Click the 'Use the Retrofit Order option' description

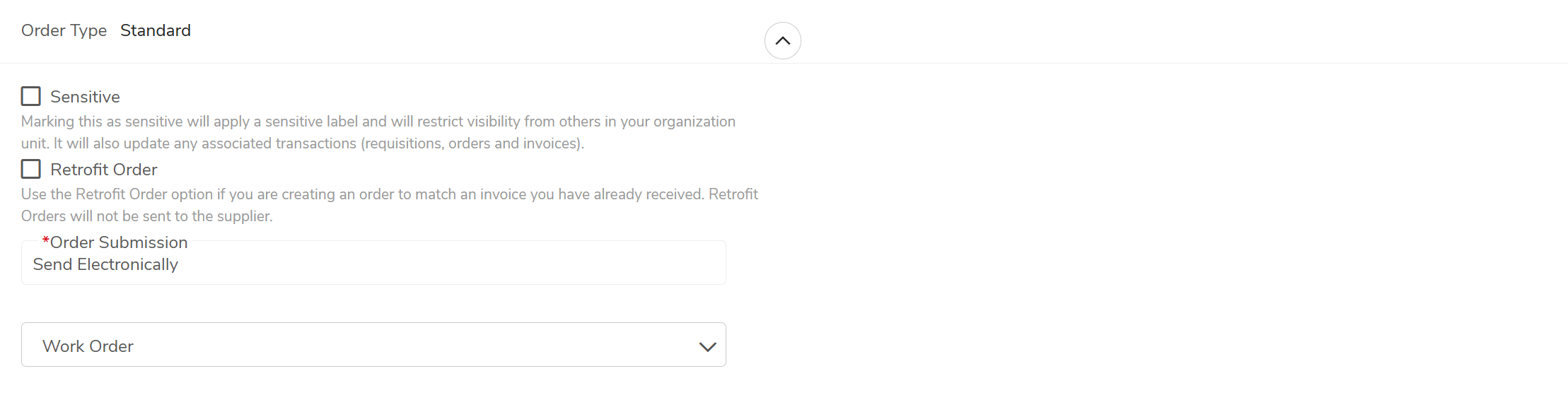[x=389, y=194]
